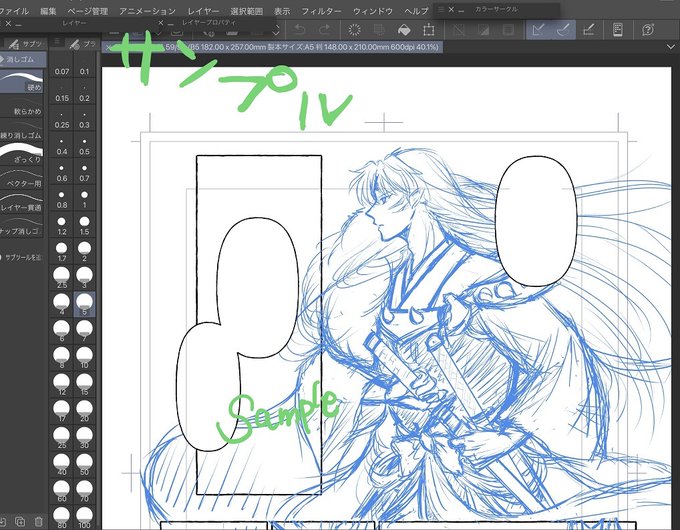
Task: Click the Undo arrow in the command bar
Action: coord(300,30)
